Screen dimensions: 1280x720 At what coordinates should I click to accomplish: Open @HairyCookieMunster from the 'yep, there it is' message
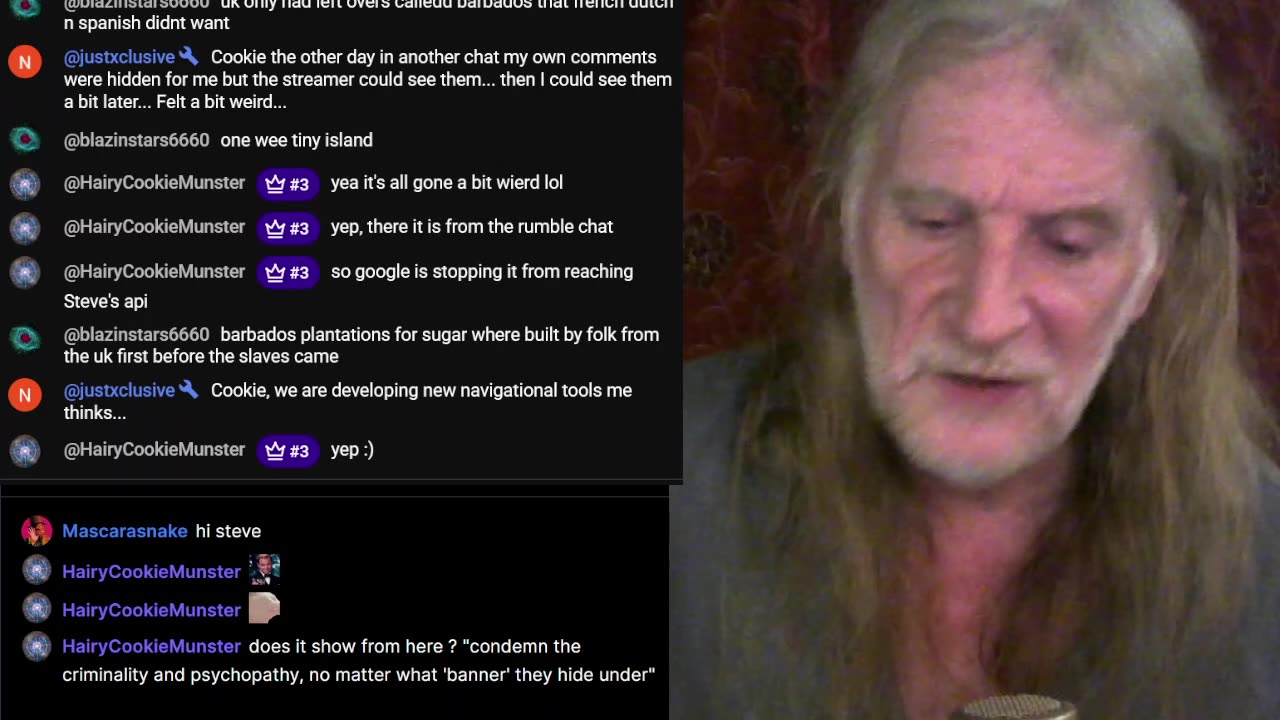click(154, 226)
